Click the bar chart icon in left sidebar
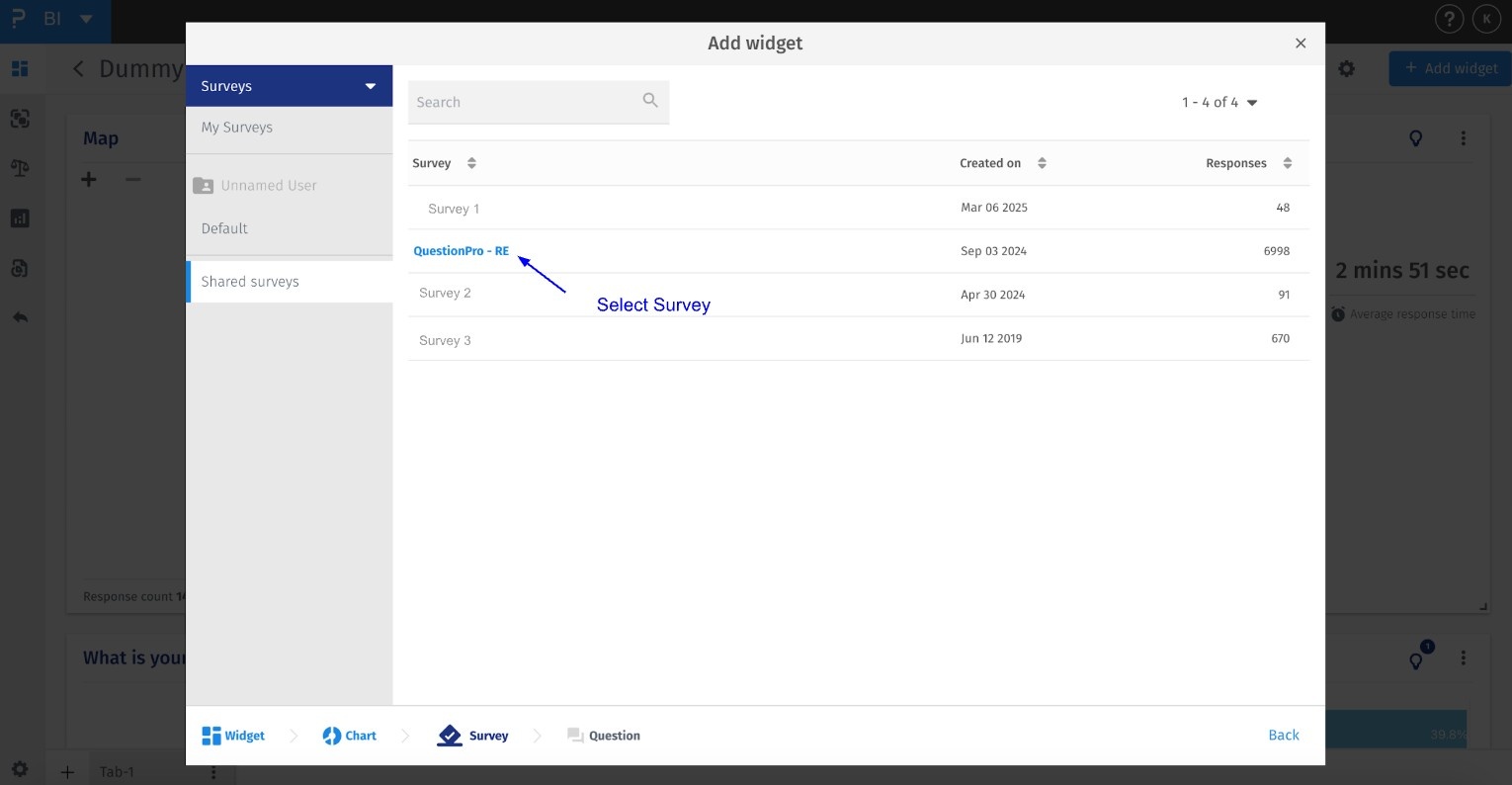The image size is (1512, 785). click(21, 218)
